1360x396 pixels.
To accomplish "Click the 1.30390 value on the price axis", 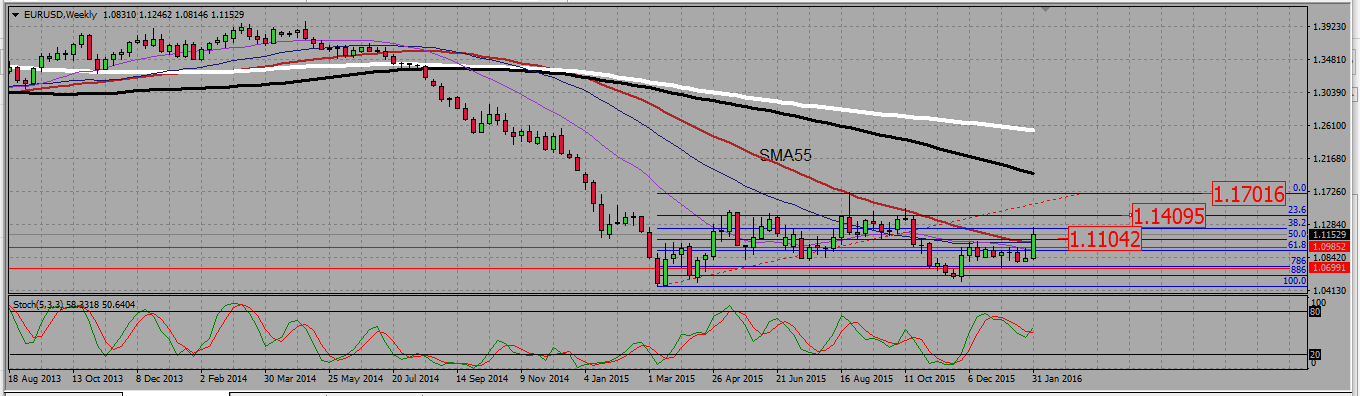I will pos(1330,93).
